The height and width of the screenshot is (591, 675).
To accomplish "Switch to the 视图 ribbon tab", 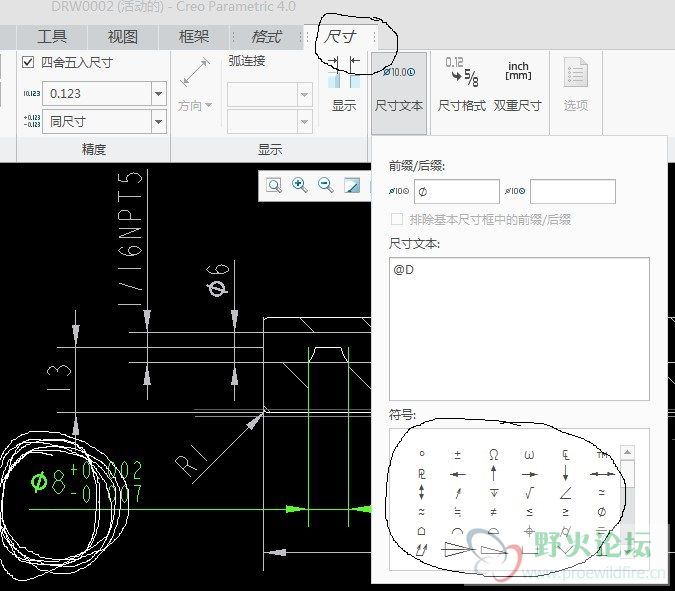I will [123, 37].
